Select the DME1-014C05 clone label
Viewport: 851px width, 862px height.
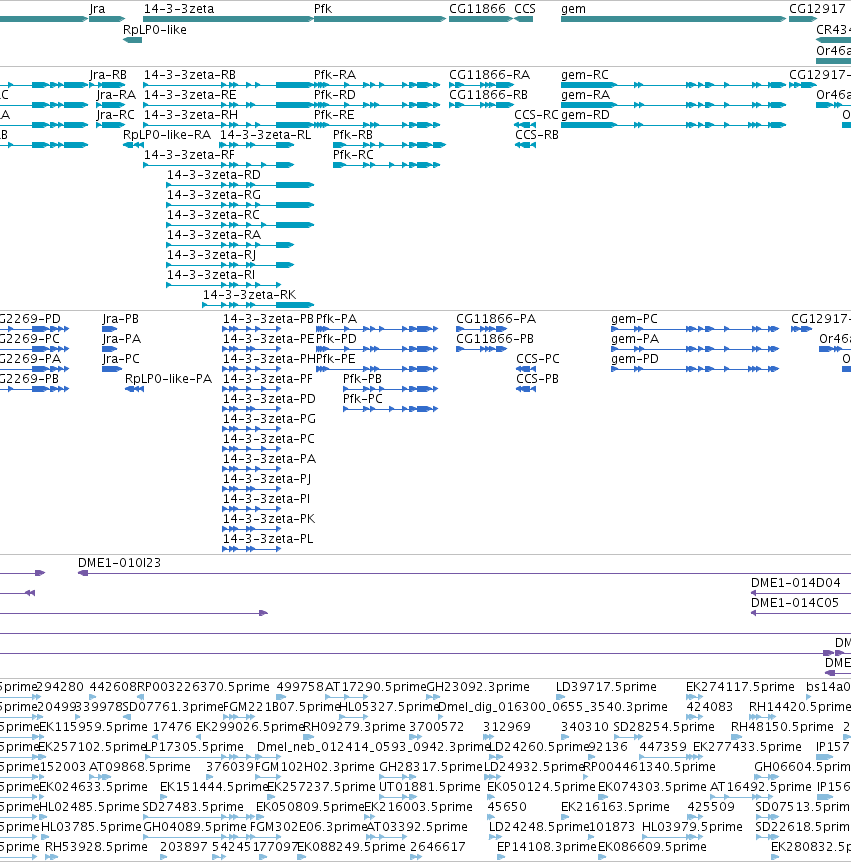tap(795, 603)
